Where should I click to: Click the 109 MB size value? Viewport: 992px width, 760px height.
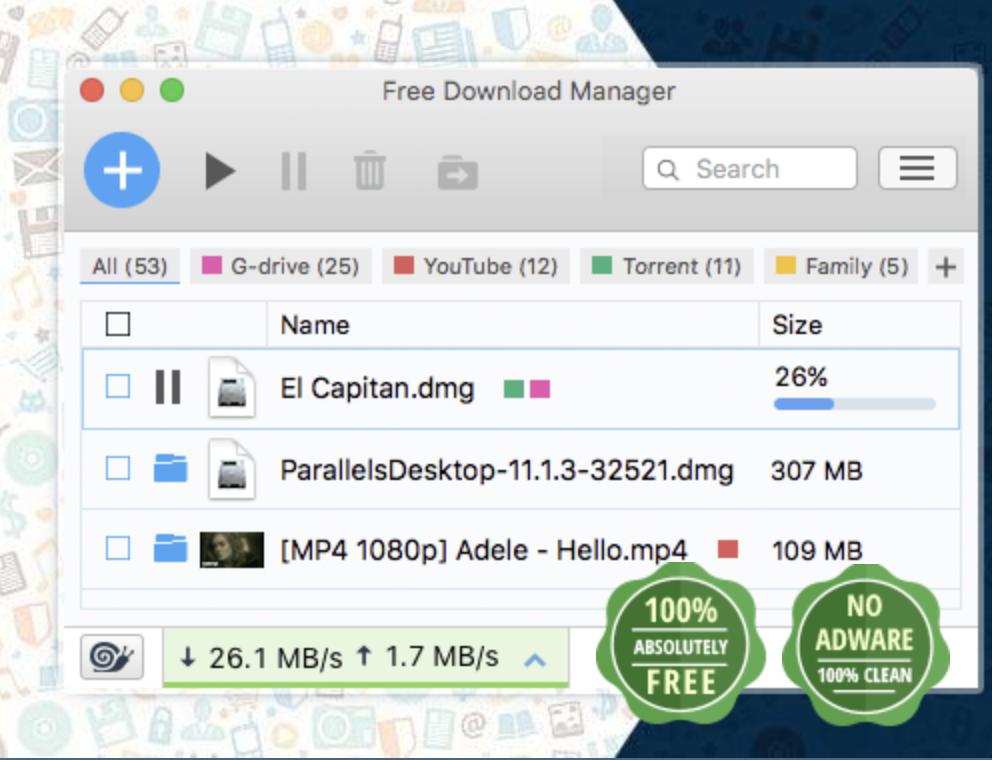817,551
